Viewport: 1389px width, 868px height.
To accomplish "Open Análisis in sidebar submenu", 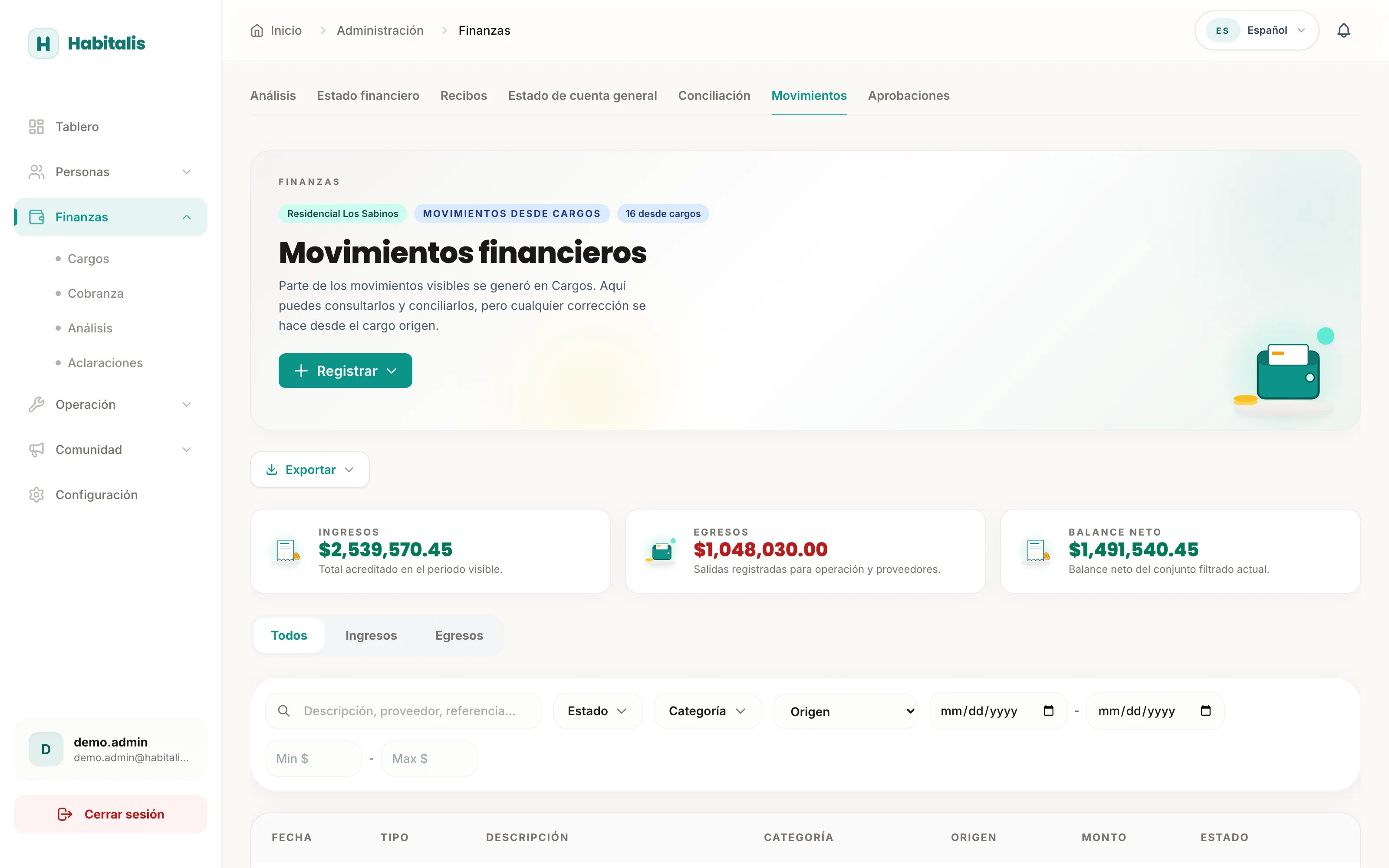I will tap(90, 329).
